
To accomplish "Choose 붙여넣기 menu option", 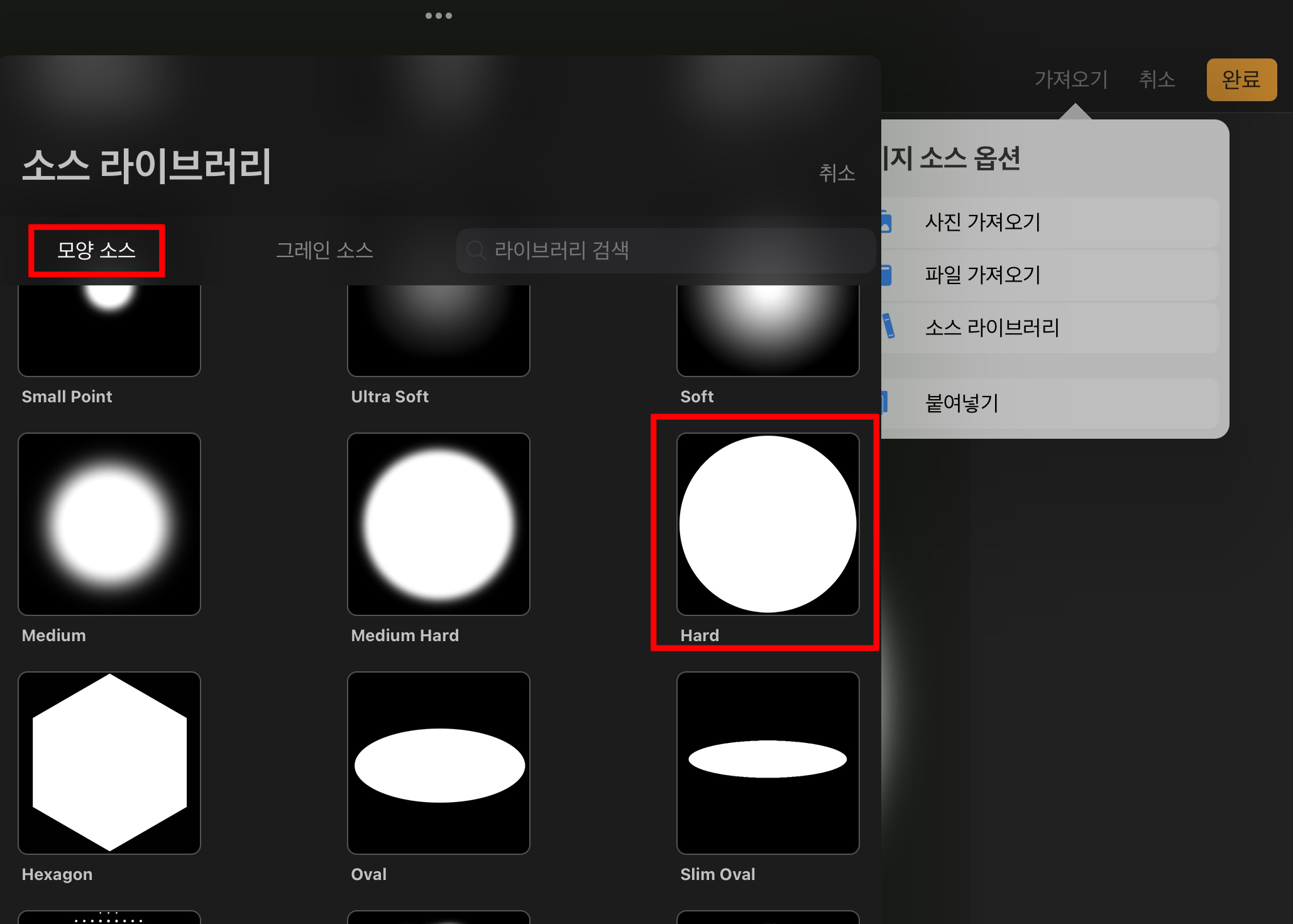I will click(1050, 403).
